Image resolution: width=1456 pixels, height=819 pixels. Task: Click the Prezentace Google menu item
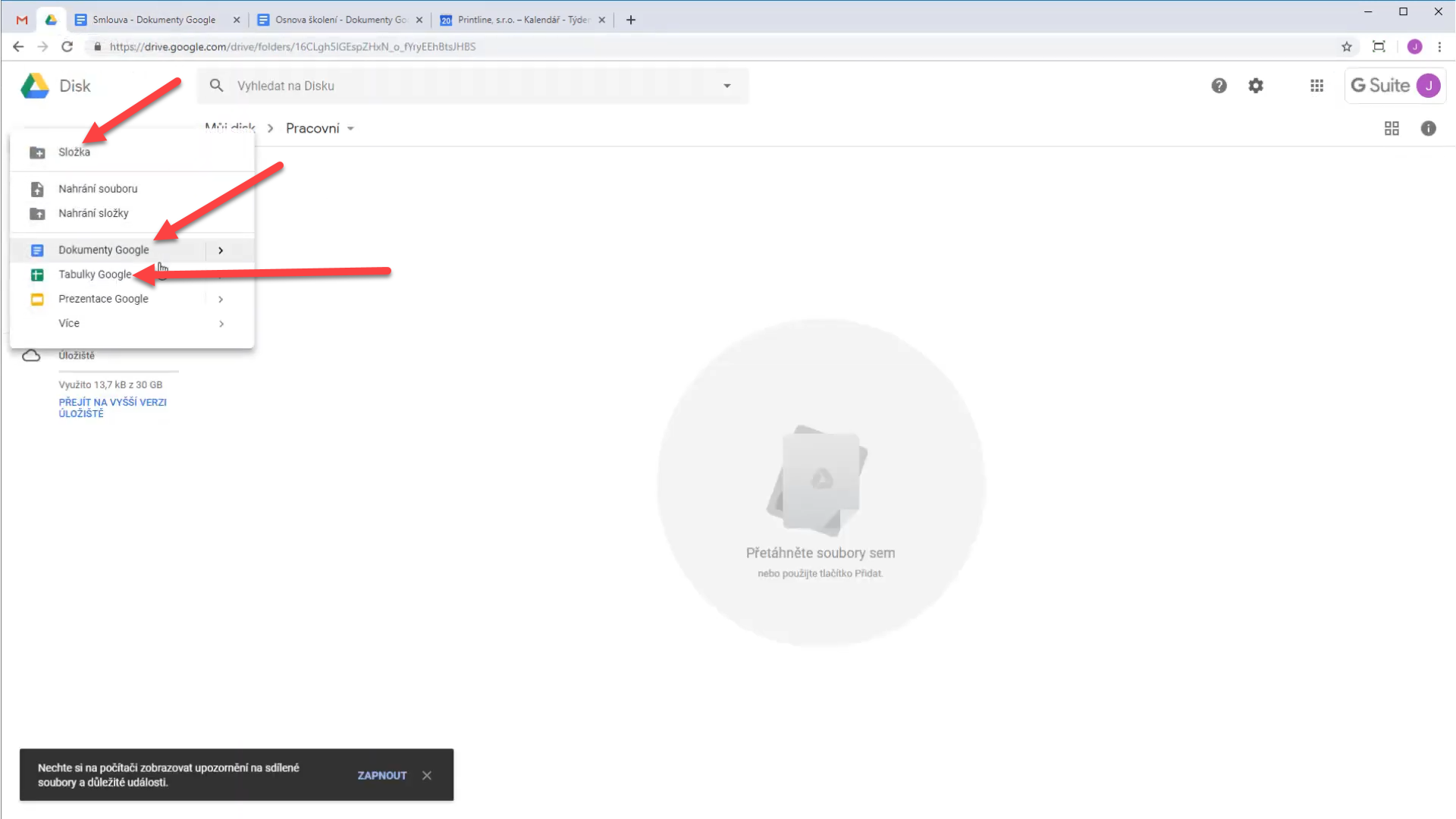[103, 298]
